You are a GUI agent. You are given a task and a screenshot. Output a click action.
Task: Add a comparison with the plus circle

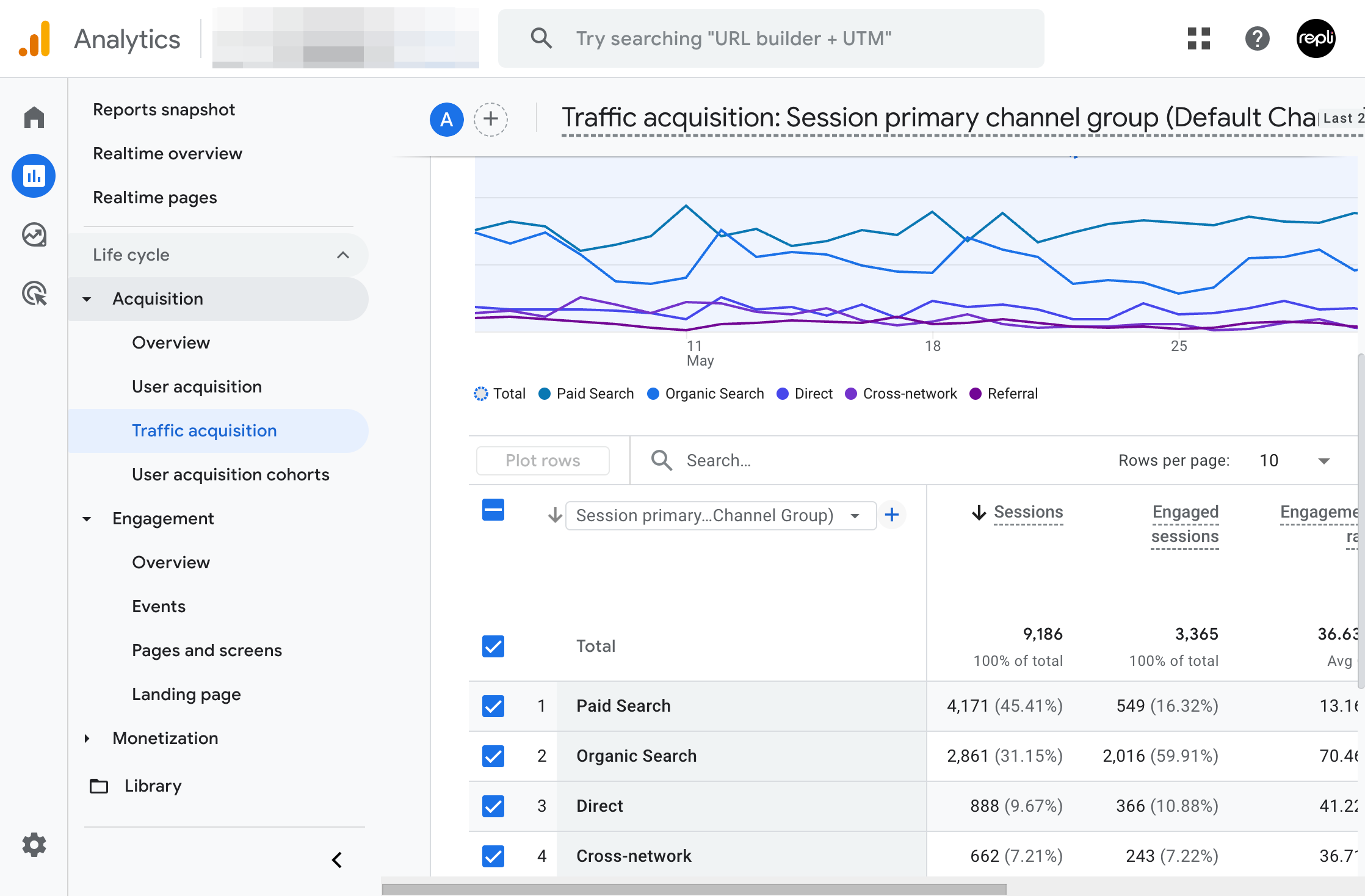pyautogui.click(x=491, y=119)
